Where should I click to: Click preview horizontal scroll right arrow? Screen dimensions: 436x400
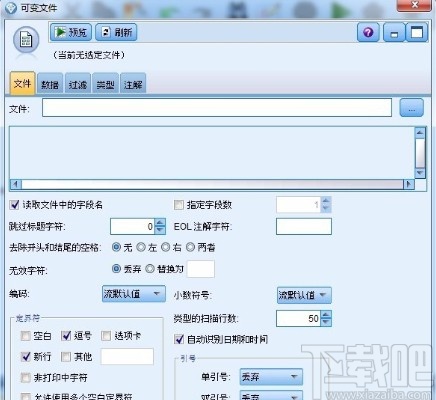(x=409, y=184)
